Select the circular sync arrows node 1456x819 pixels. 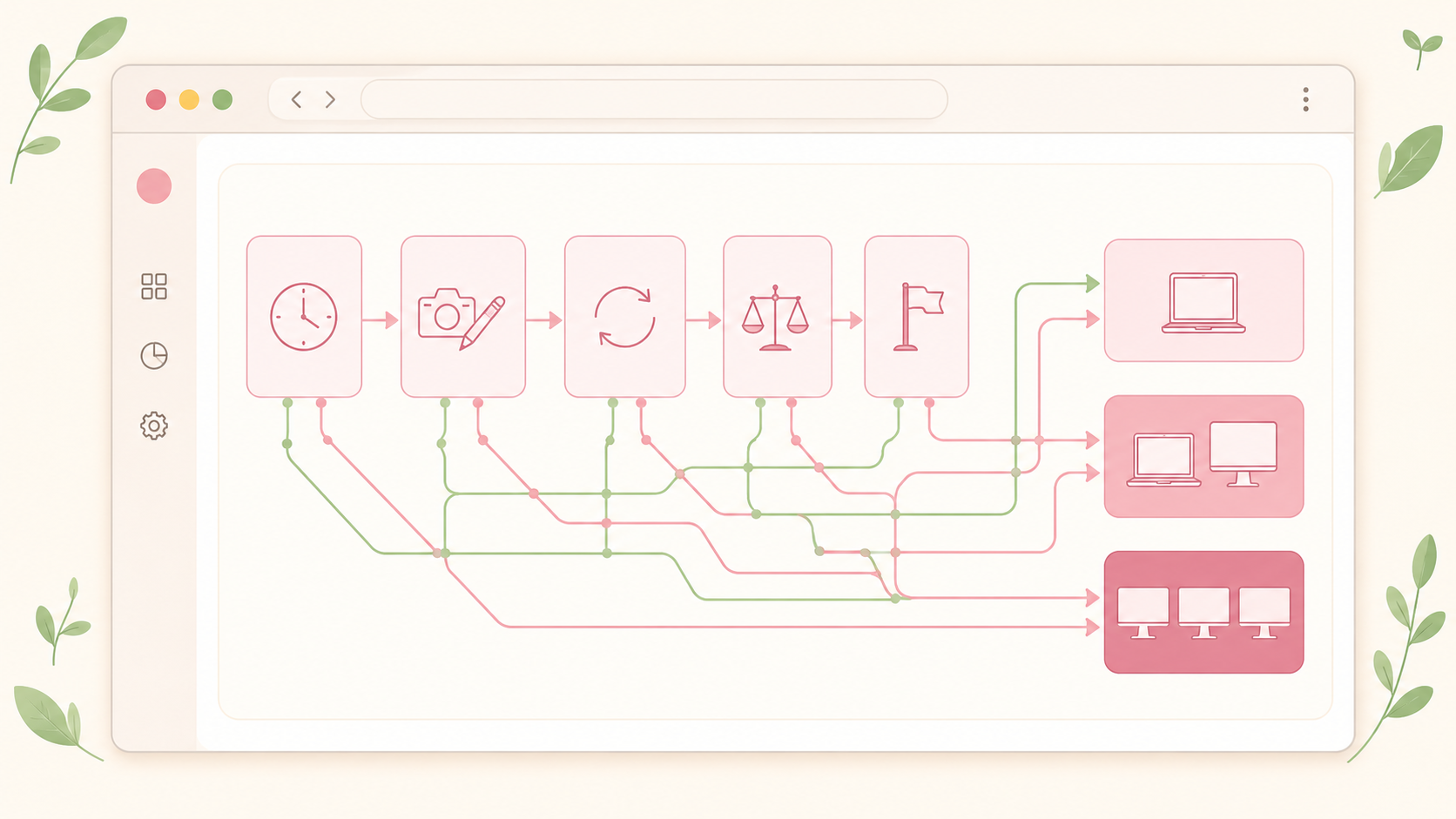[625, 317]
